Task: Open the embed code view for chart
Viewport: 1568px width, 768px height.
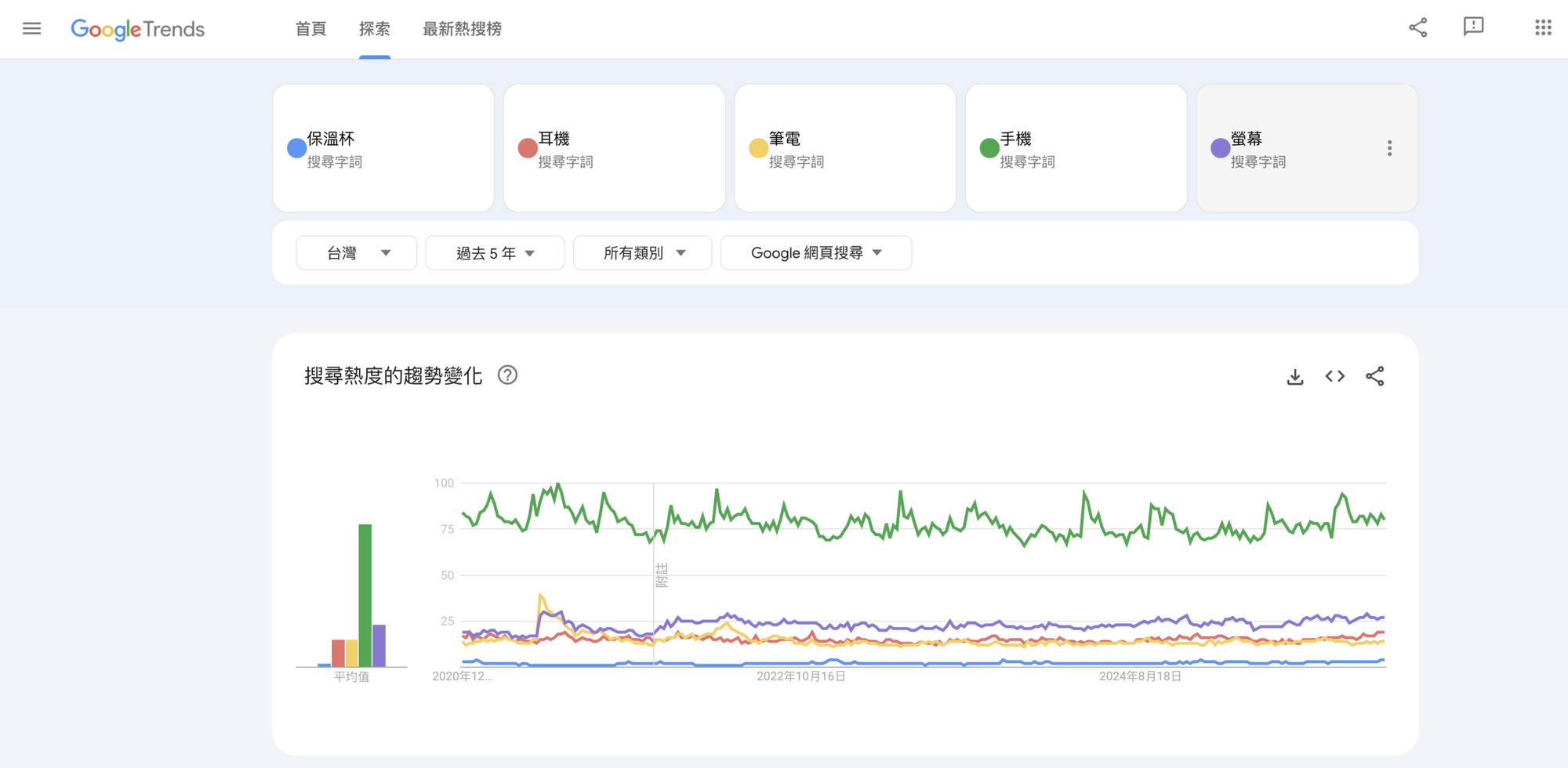Action: [1334, 376]
